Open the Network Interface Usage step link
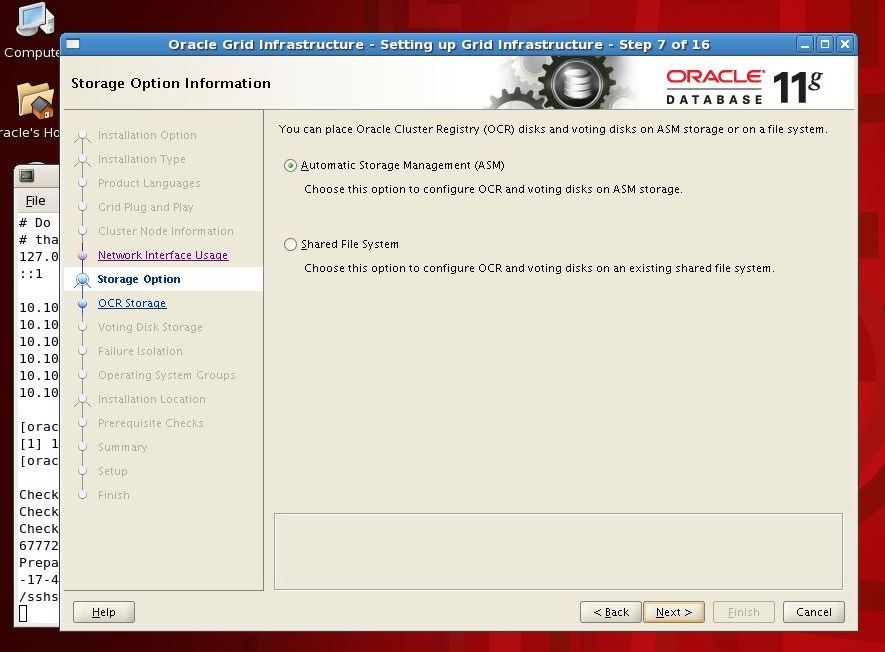Image resolution: width=885 pixels, height=652 pixels. coord(162,255)
